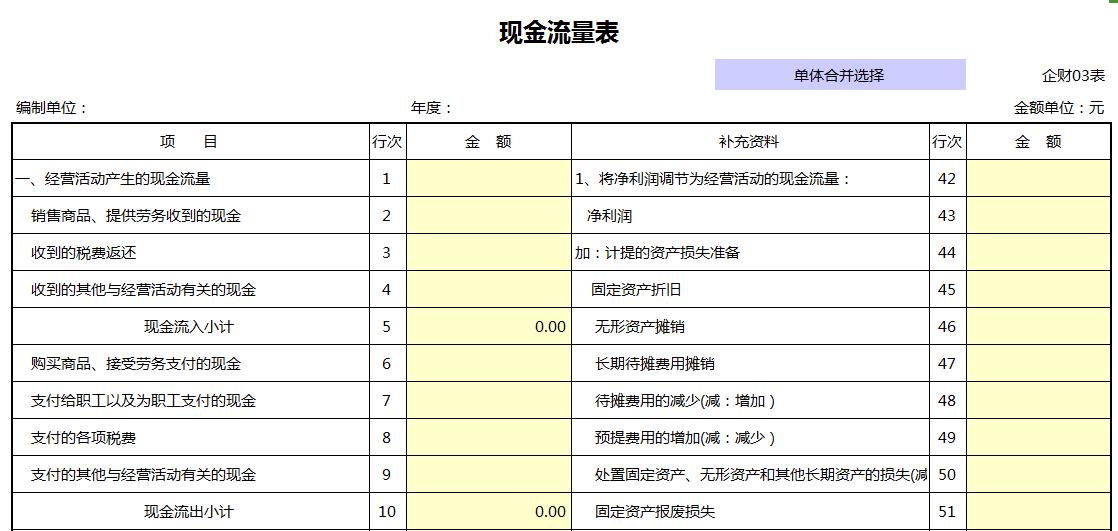Select the 现金流量表 title text
Viewport: 1118px width, 531px height.
(x=558, y=33)
